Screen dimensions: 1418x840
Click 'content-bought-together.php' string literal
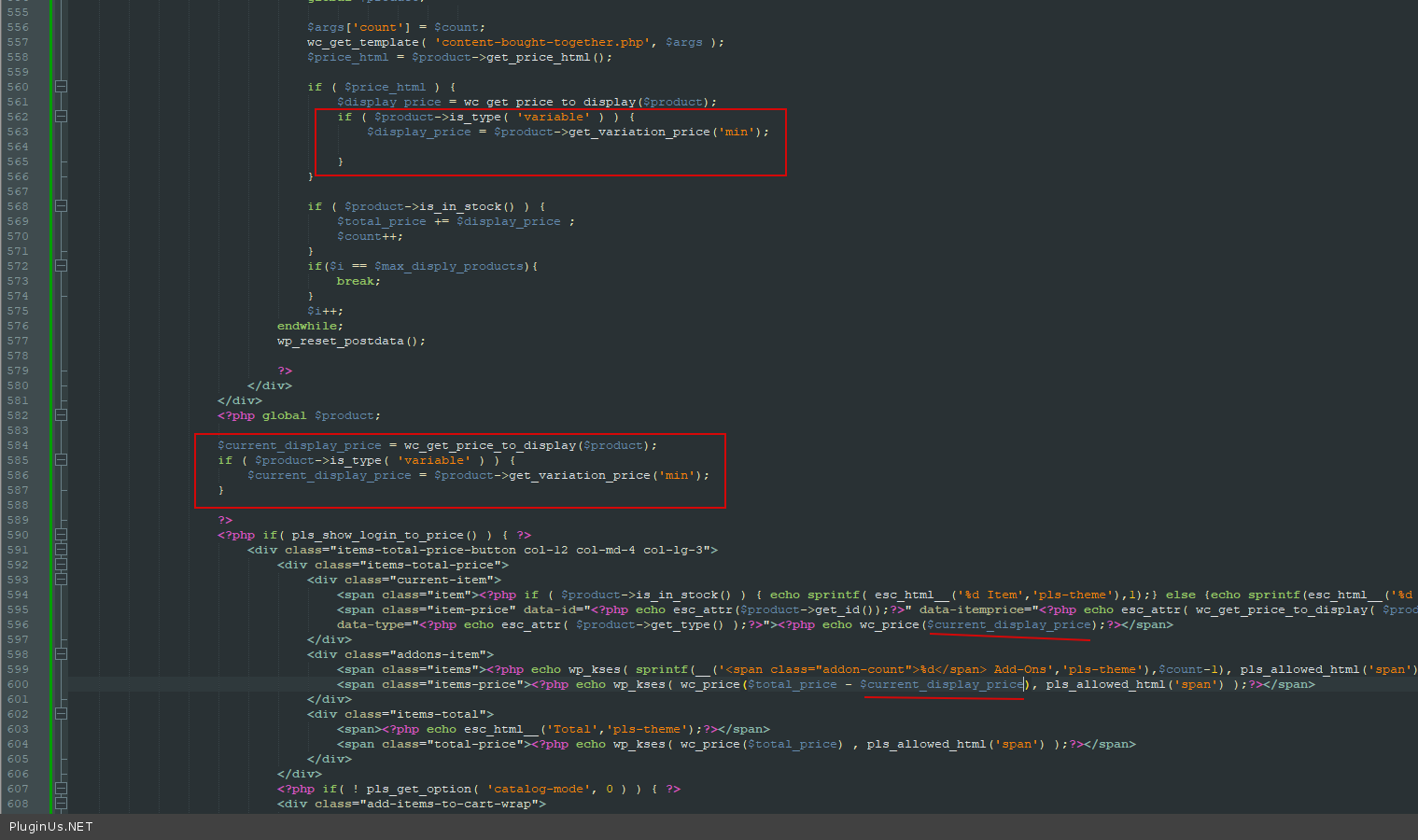click(x=542, y=42)
